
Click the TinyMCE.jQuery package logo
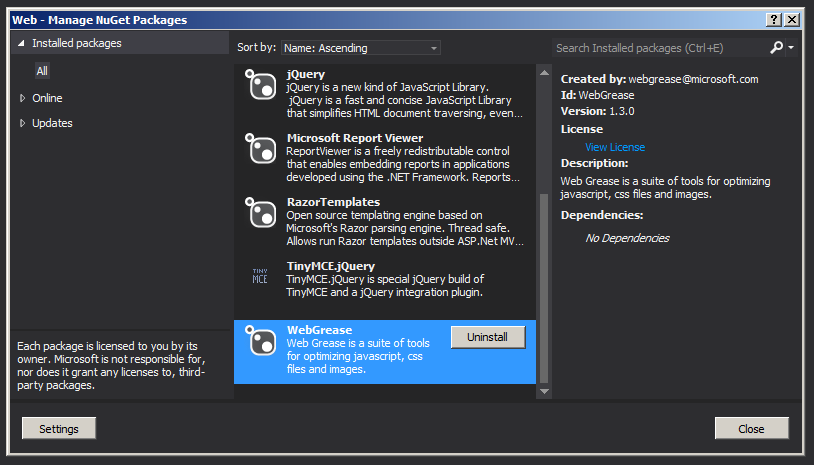click(260, 276)
